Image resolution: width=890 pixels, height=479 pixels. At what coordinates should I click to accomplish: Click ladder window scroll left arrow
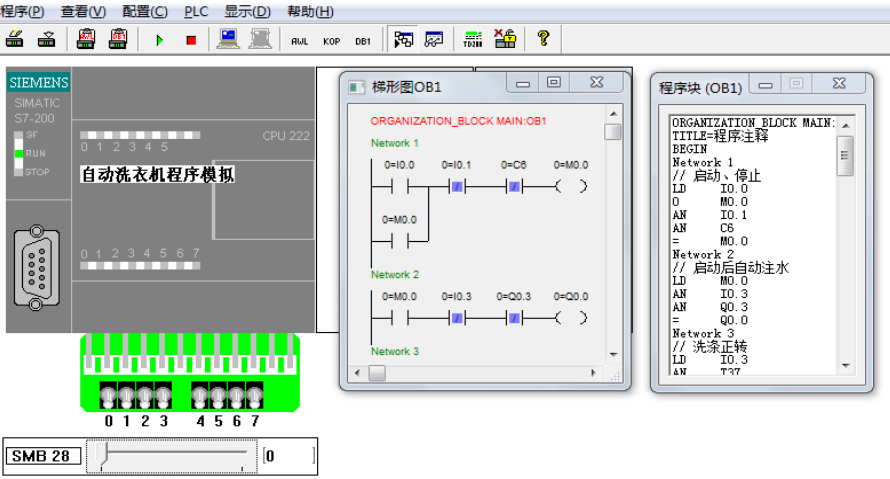coord(357,373)
